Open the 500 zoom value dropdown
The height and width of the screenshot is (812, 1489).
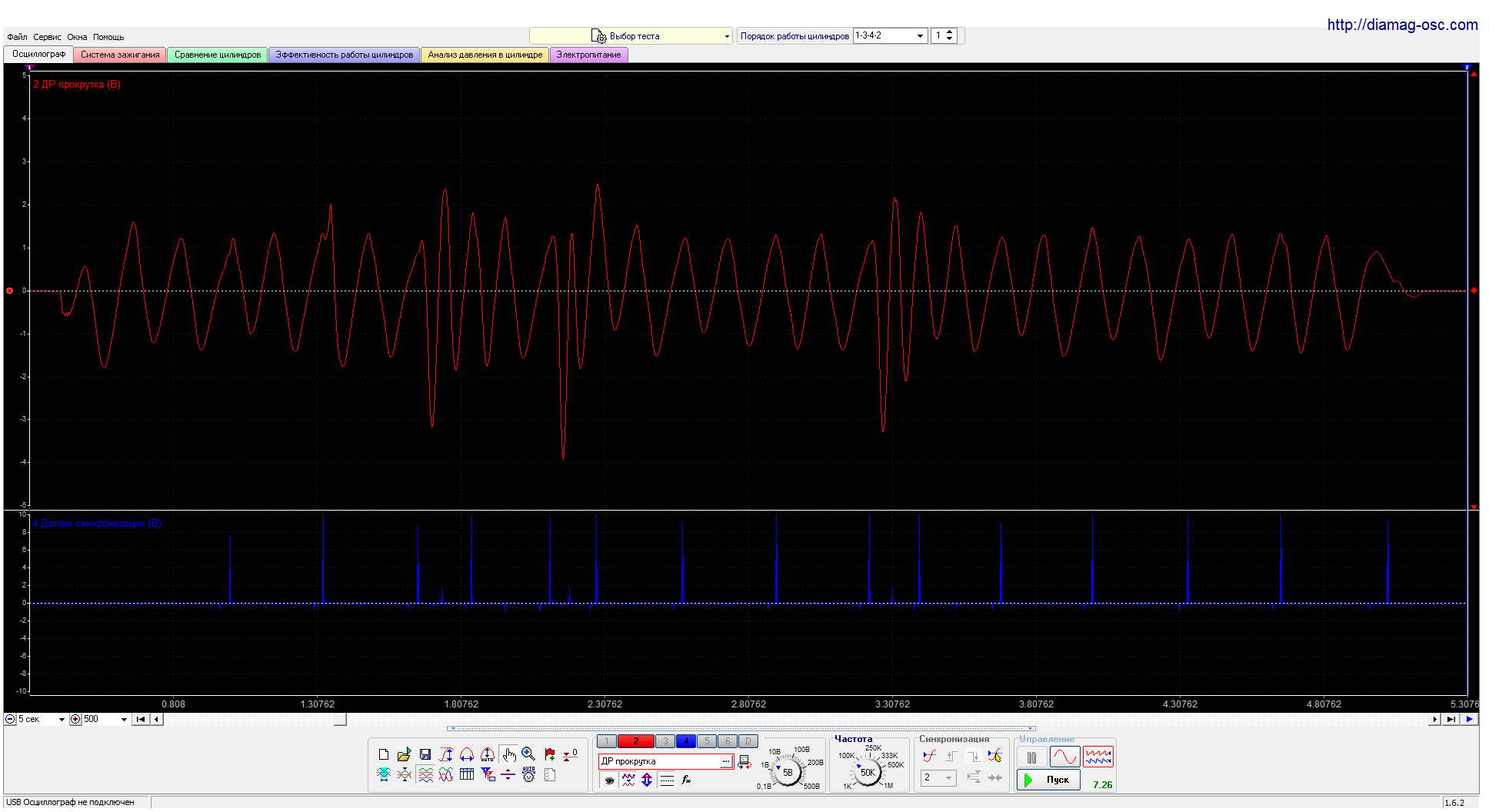coord(105,719)
